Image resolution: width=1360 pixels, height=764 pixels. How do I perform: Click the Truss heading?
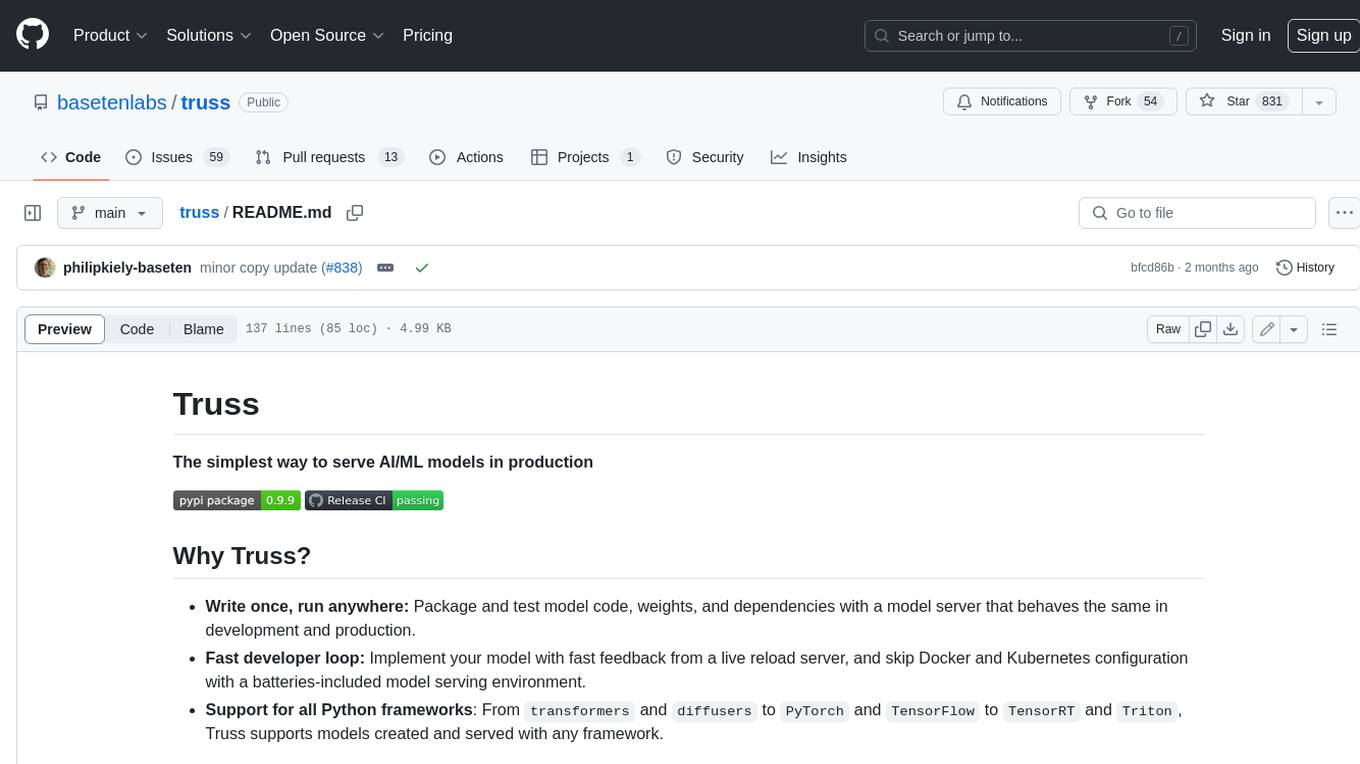(x=216, y=404)
